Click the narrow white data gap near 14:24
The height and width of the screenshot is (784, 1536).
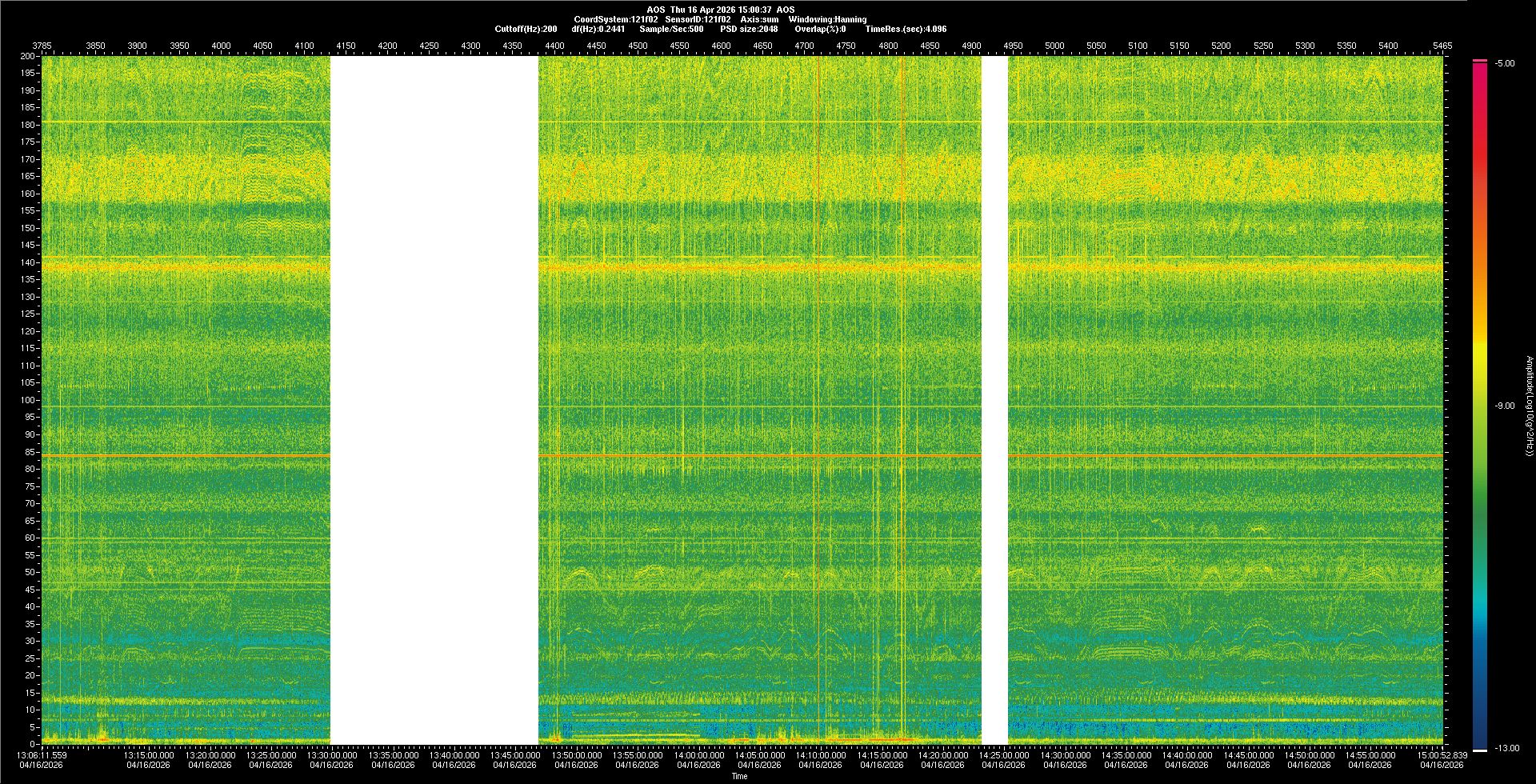click(994, 400)
